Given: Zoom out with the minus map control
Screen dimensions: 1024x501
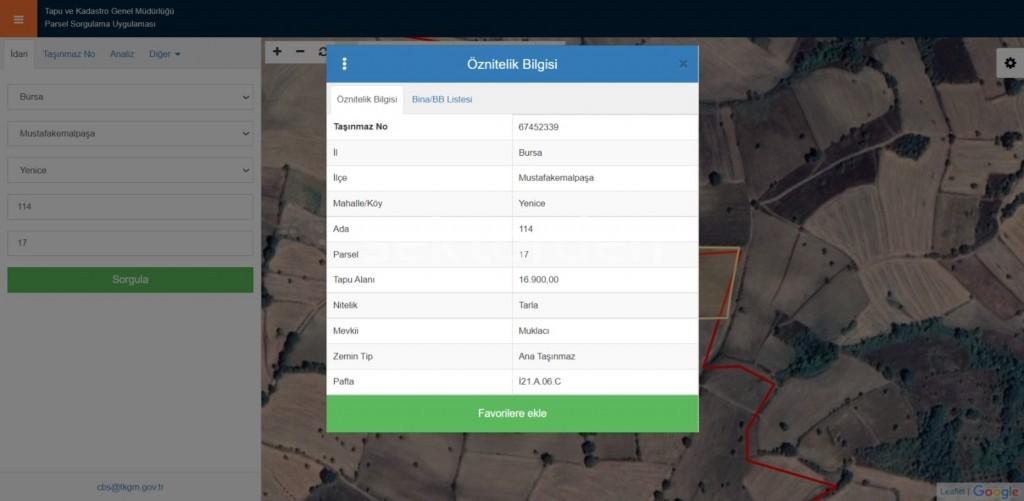Looking at the screenshot, I should 300,52.
